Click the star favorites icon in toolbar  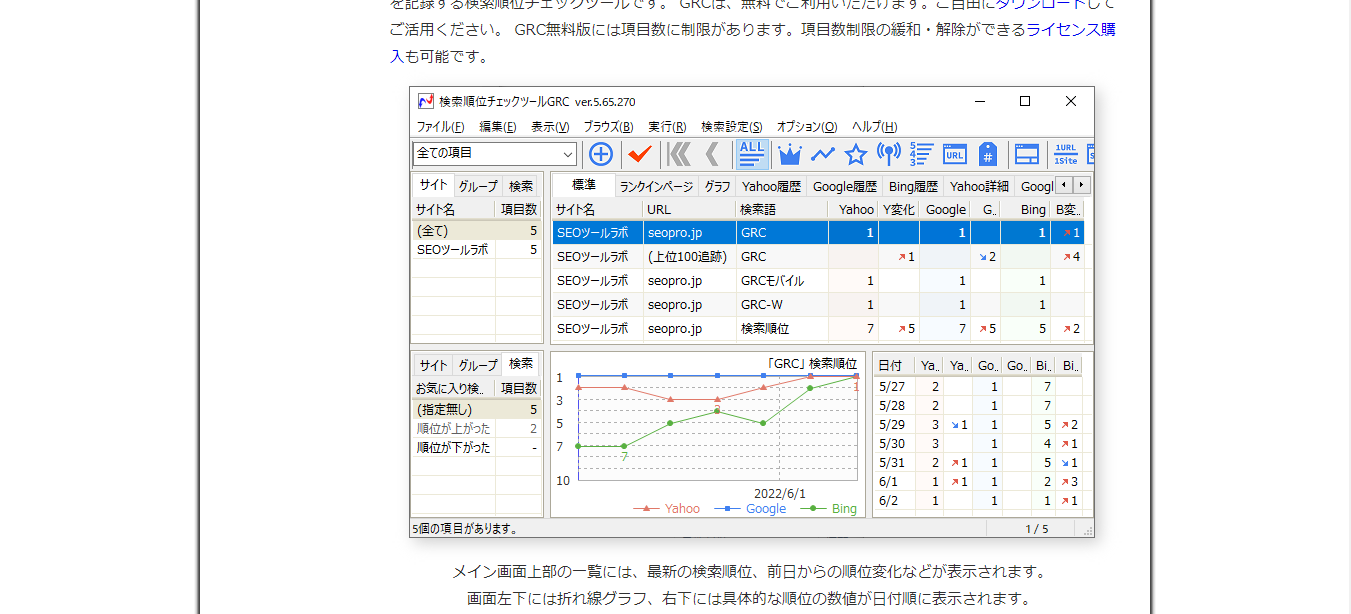coord(855,154)
